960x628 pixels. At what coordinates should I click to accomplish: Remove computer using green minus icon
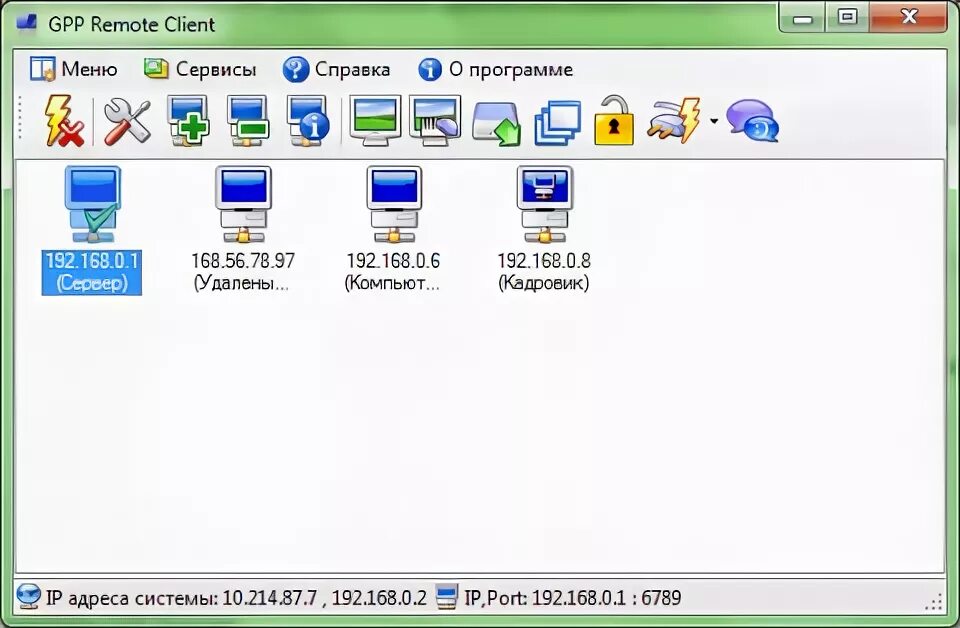click(247, 121)
